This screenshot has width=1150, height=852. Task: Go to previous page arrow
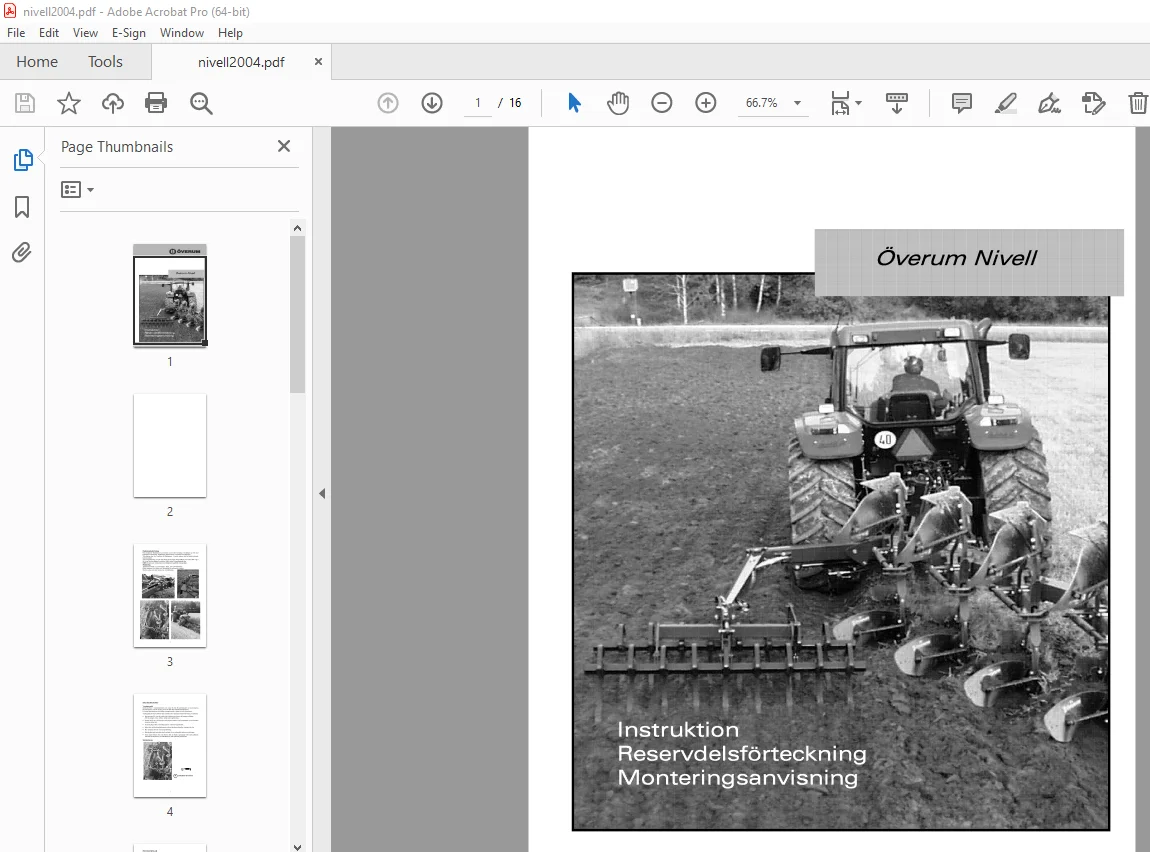click(x=388, y=103)
